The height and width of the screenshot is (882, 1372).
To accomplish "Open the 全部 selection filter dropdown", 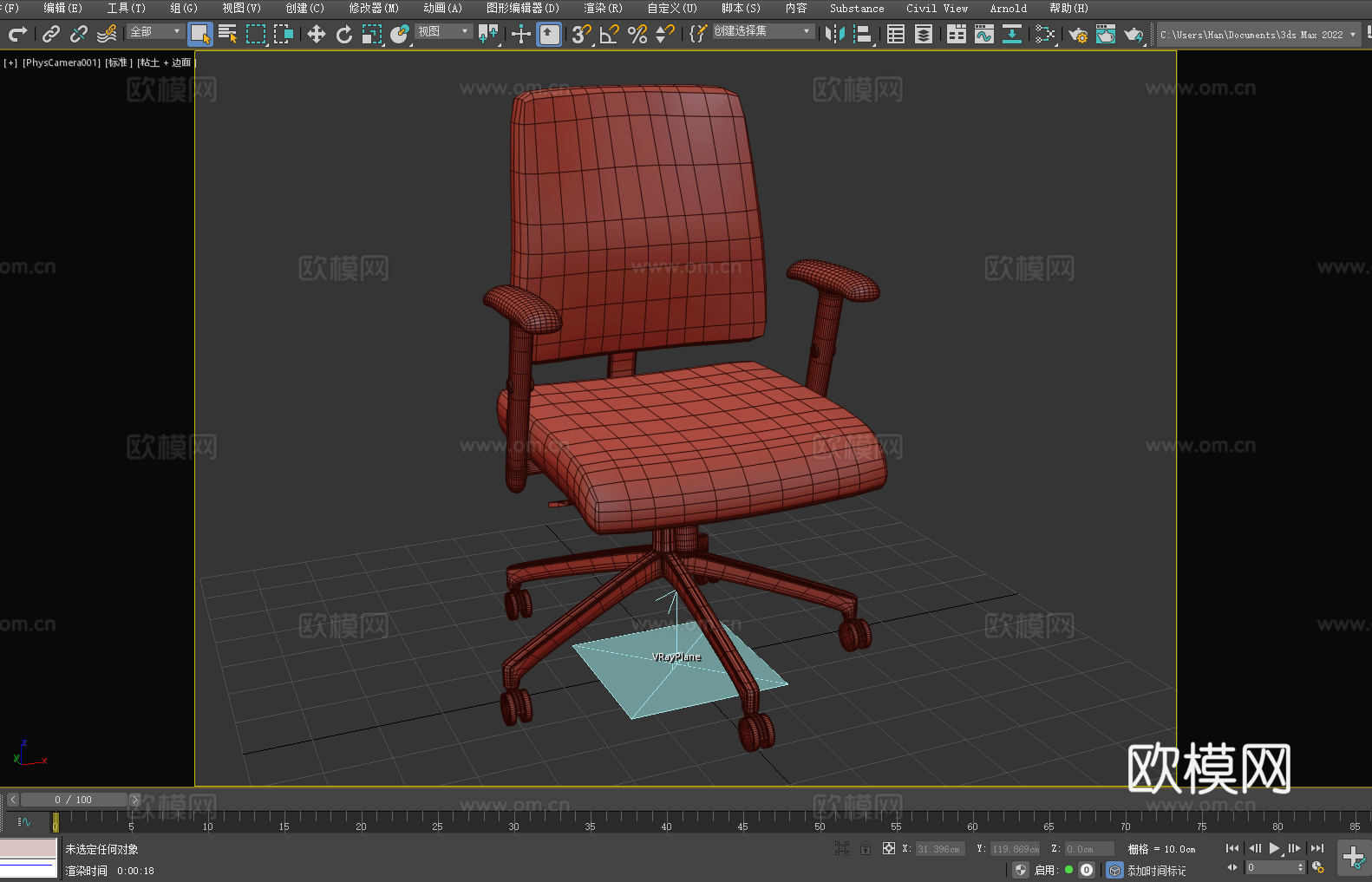I will pyautogui.click(x=156, y=31).
